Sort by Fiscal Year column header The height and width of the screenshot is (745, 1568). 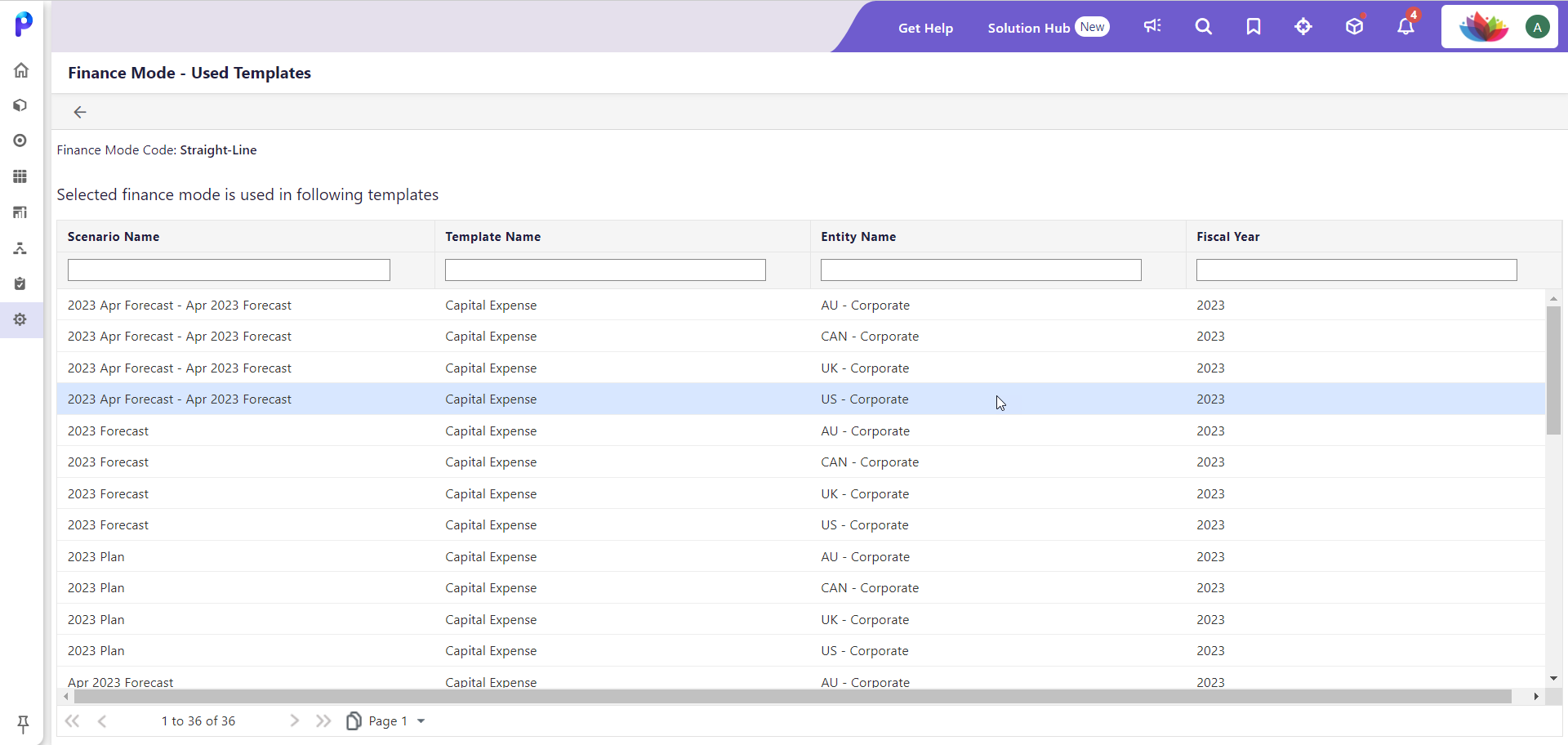(x=1227, y=236)
